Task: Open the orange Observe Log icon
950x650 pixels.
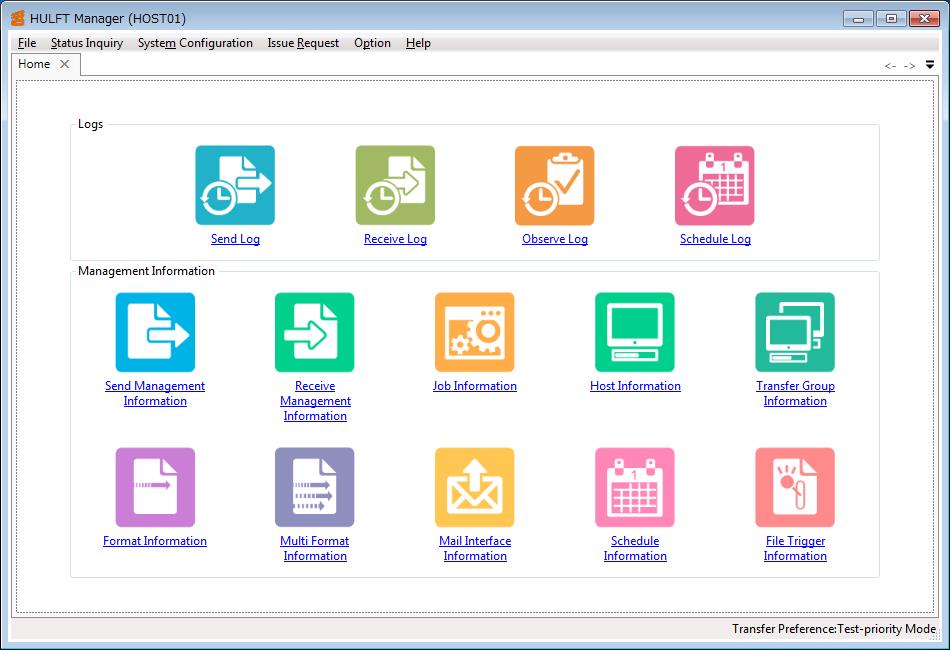Action: click(554, 185)
